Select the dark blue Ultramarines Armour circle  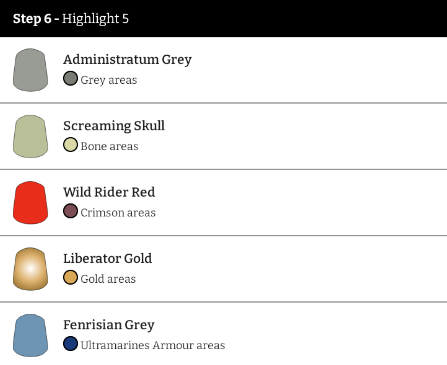click(x=70, y=344)
